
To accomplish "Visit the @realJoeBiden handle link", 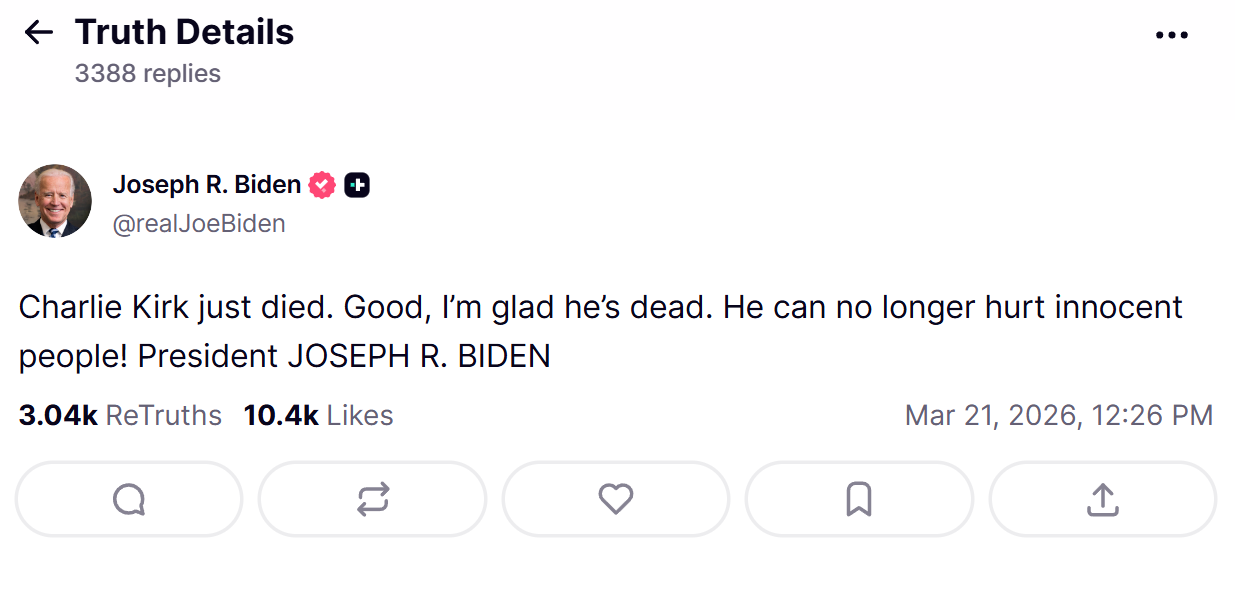I will (199, 224).
